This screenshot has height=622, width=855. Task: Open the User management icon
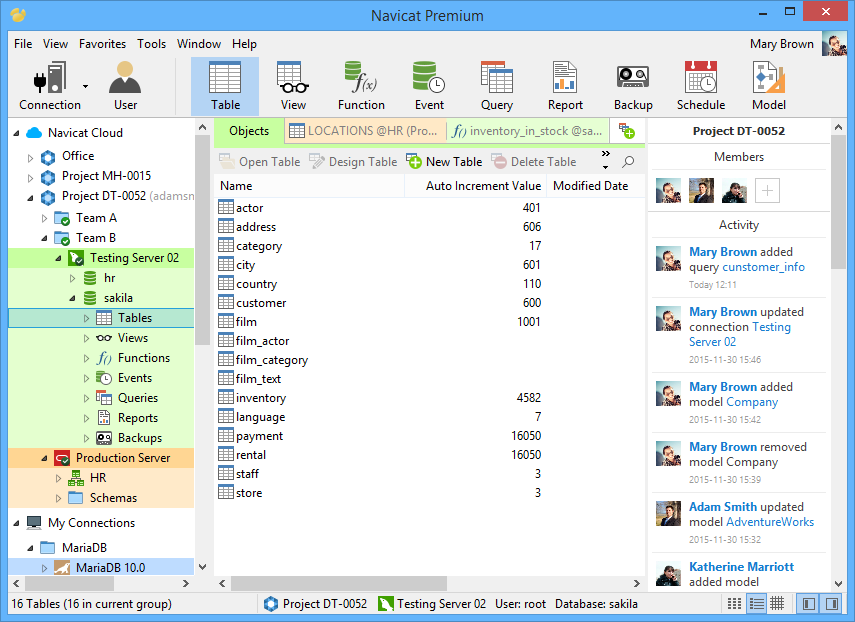click(125, 86)
